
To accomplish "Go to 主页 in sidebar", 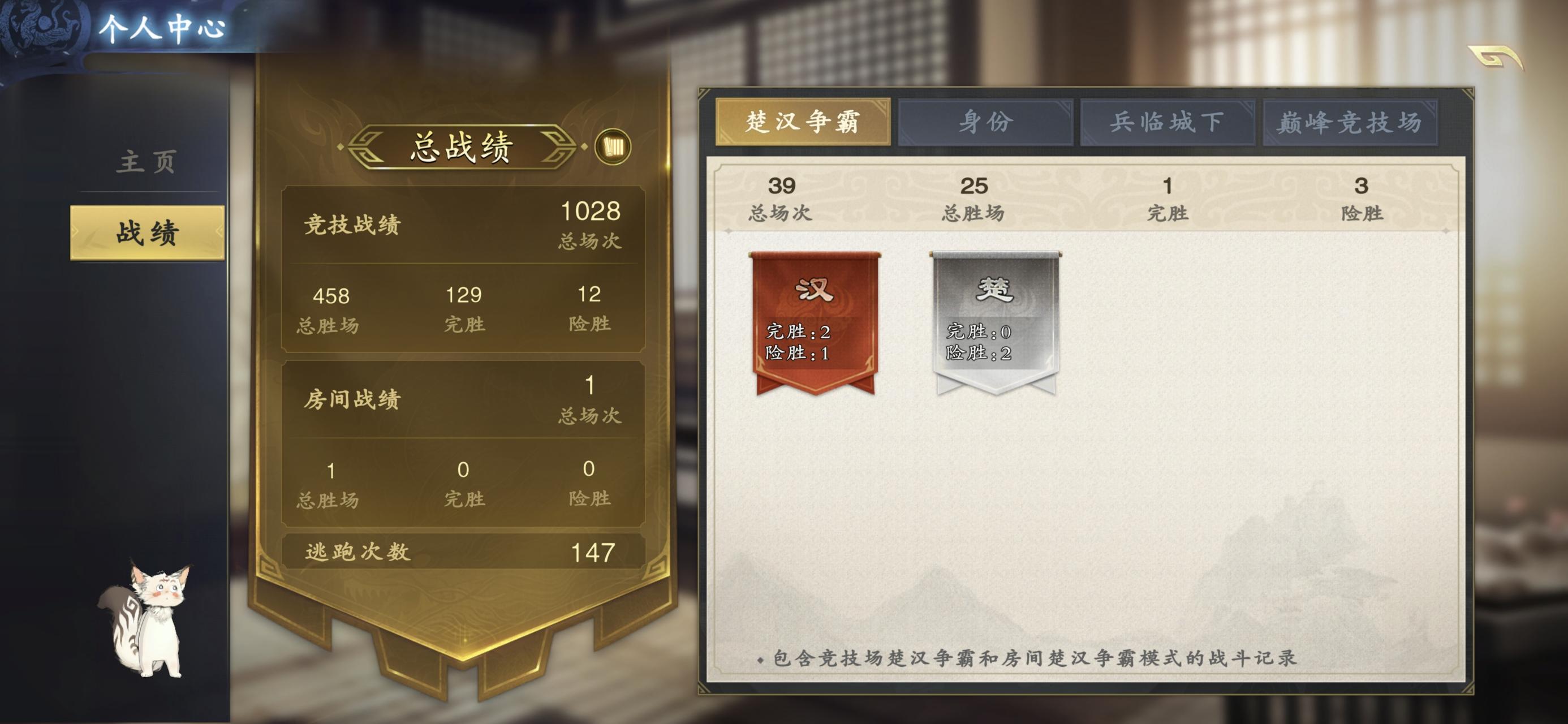I will coord(147,162).
